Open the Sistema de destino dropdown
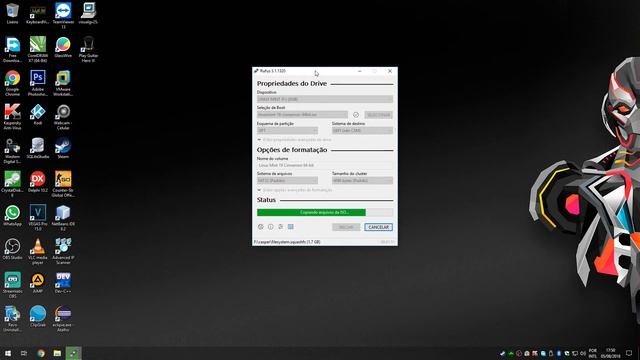This screenshot has height=360, width=640. pyautogui.click(x=362, y=130)
